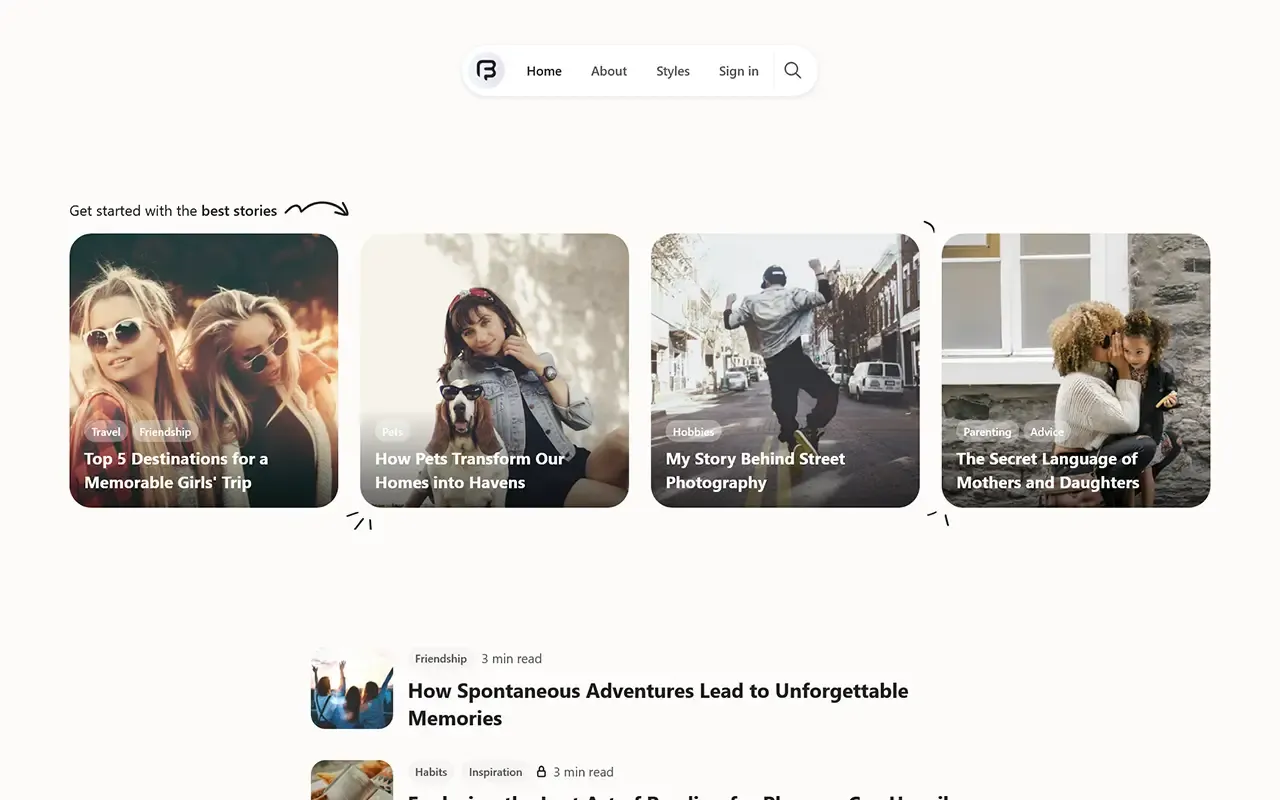Viewport: 1280px width, 800px height.
Task: Select the Travel tag on girls' trip card
Action: tap(106, 432)
